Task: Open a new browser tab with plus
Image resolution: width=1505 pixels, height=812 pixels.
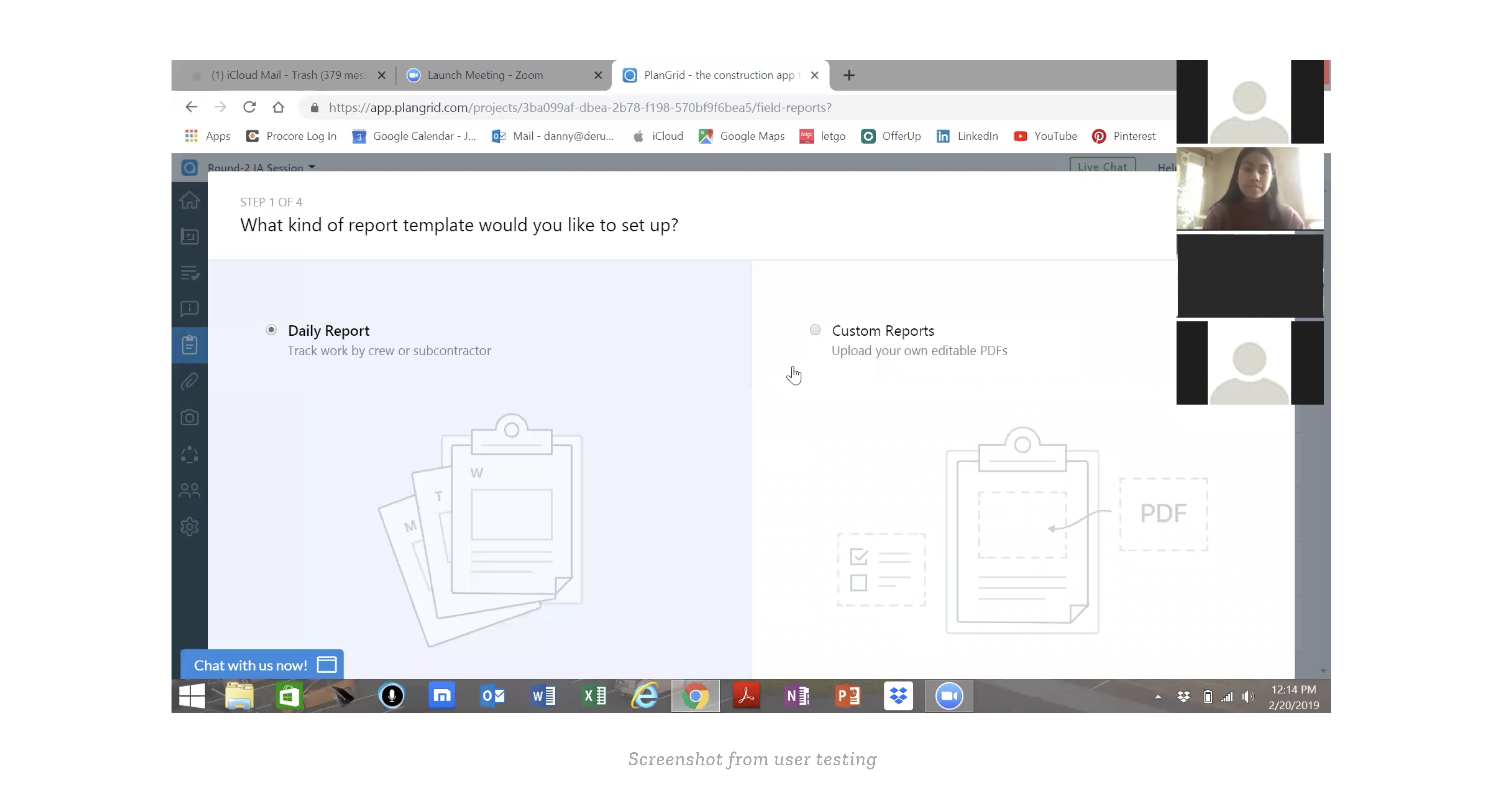Action: coord(849,75)
